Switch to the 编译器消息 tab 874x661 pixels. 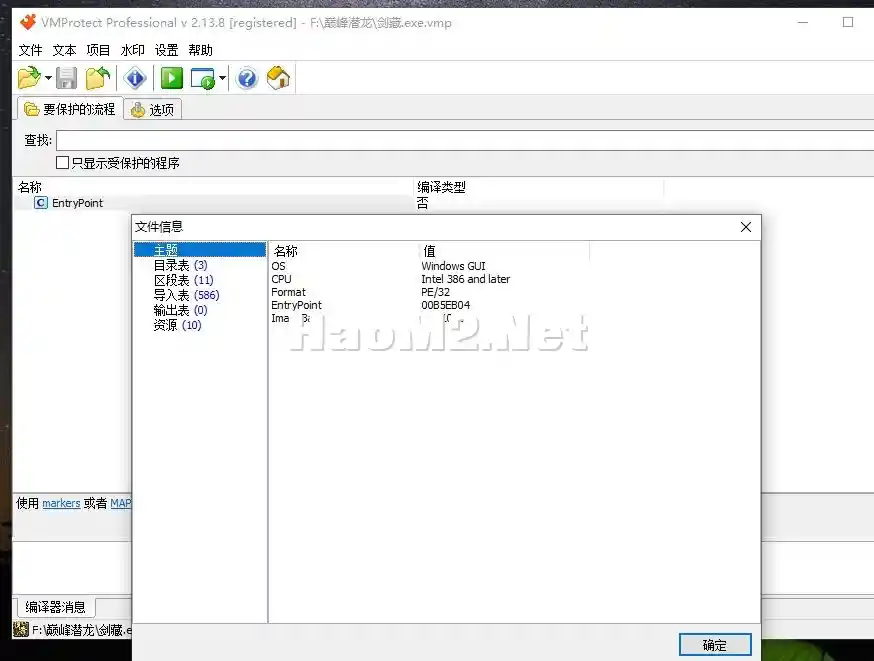[x=55, y=607]
